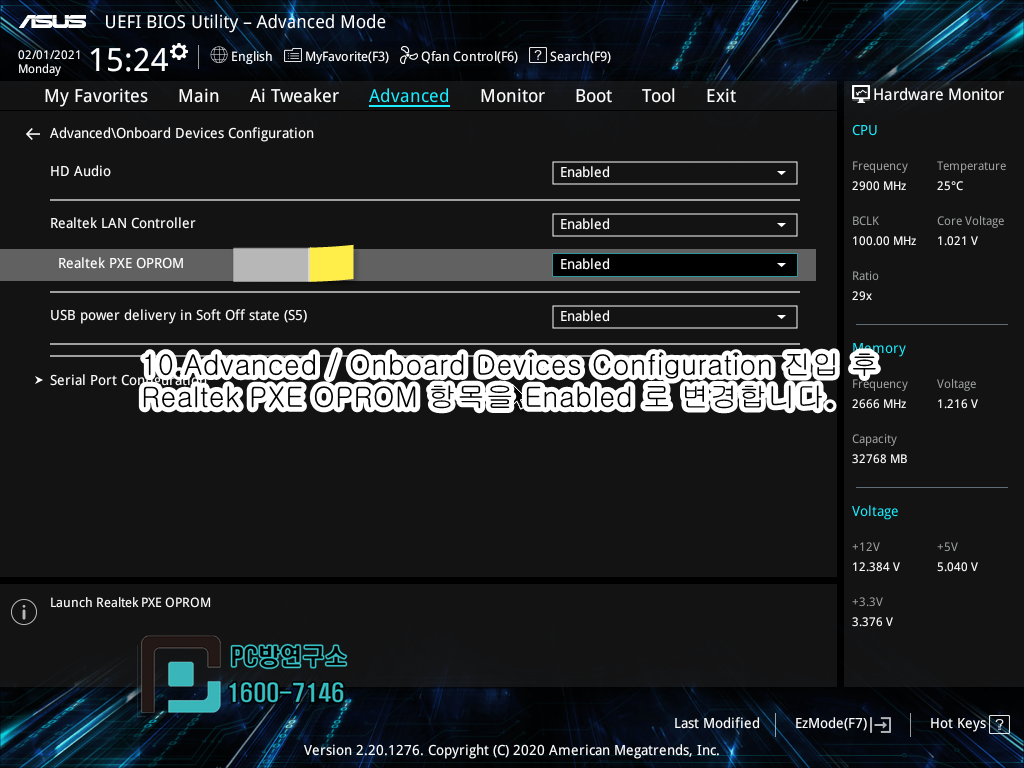Click the back arrow beside Advanced\Onboard Devices Configuration

tap(33, 134)
